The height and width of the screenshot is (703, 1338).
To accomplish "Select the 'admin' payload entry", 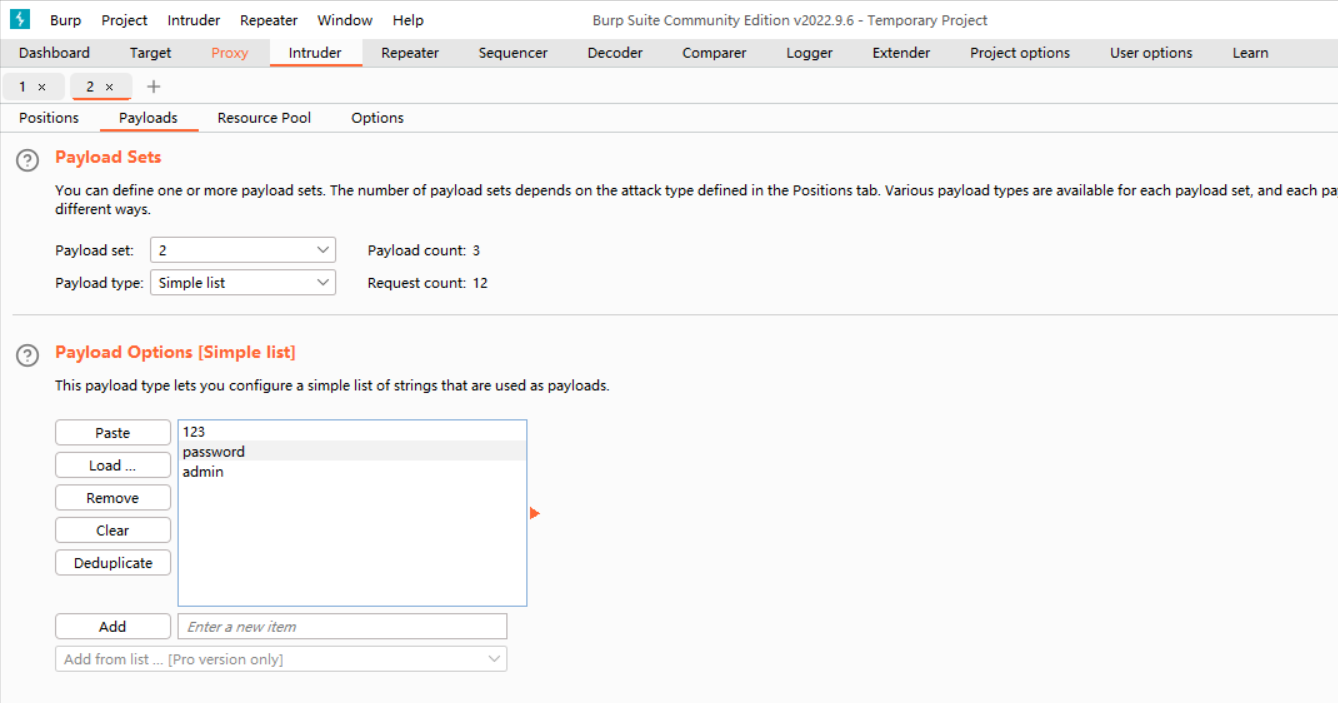I will (x=203, y=472).
